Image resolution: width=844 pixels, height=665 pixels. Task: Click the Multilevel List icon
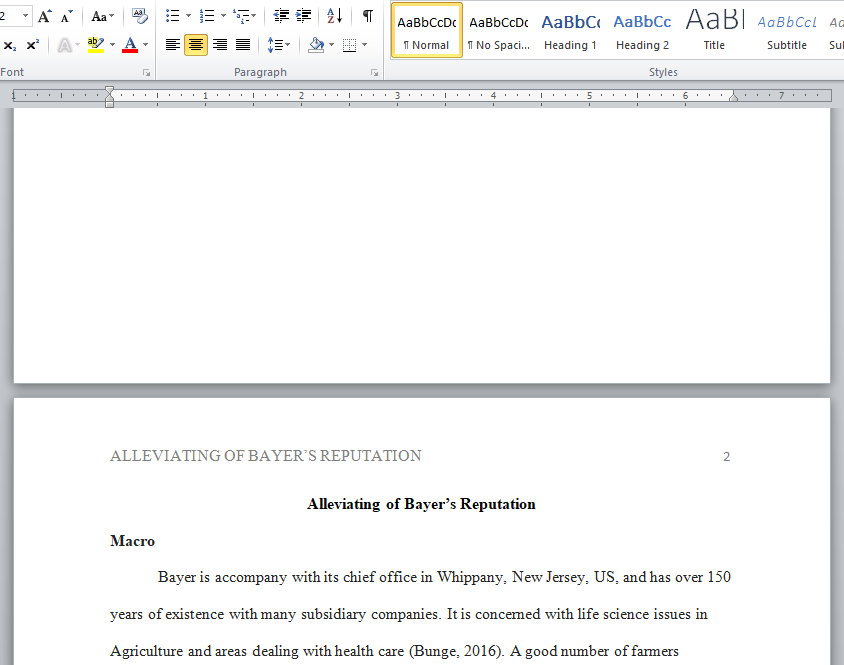(x=241, y=16)
